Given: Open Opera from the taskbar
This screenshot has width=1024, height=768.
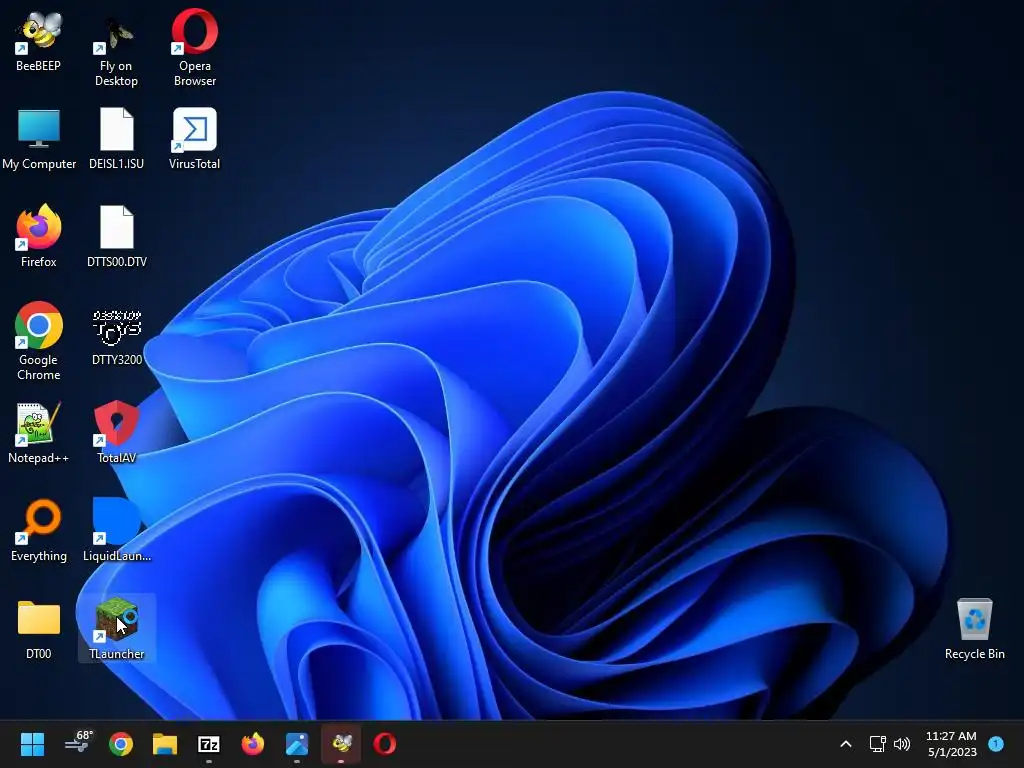Looking at the screenshot, I should point(385,744).
